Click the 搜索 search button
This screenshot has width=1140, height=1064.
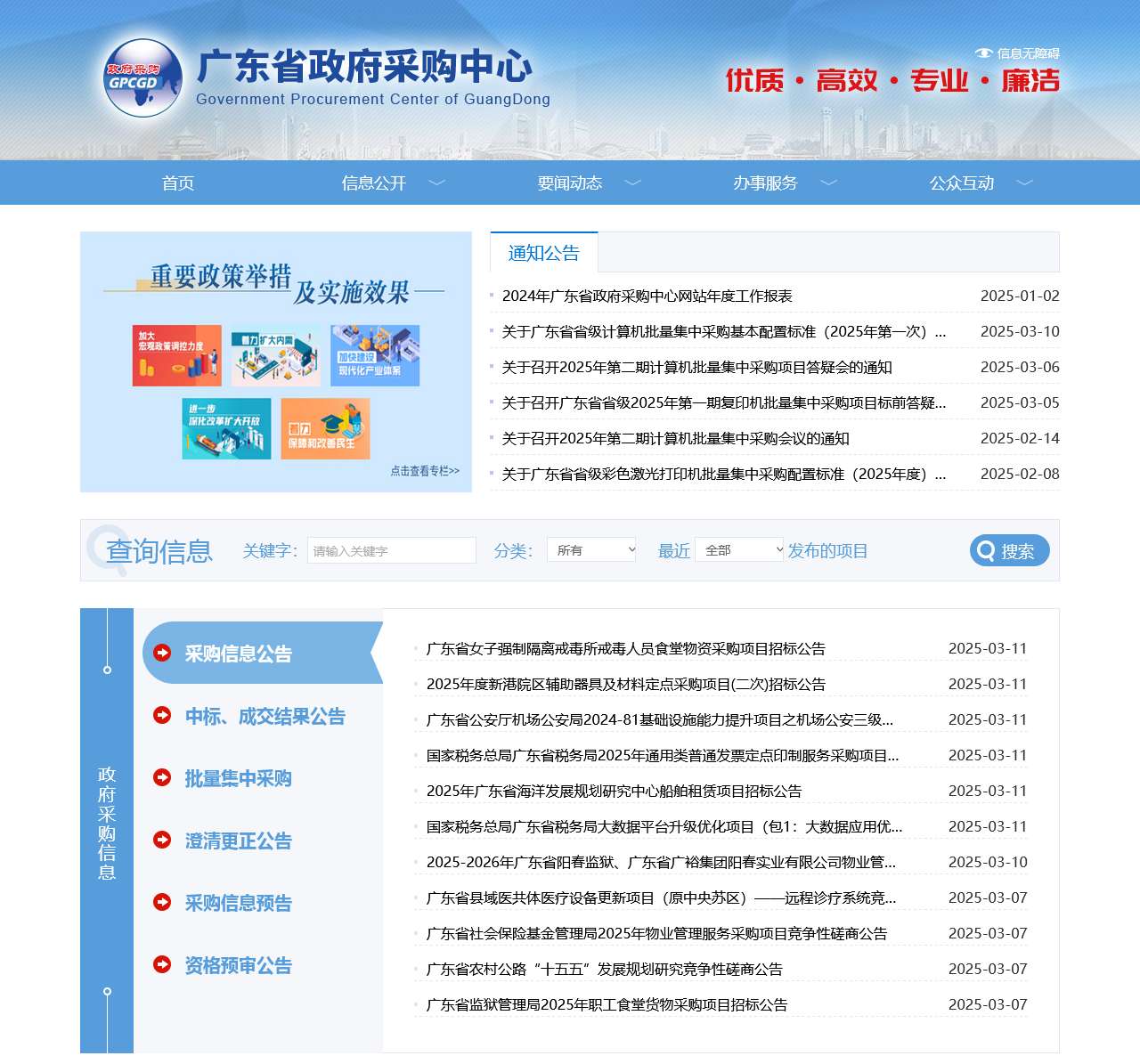(1010, 550)
